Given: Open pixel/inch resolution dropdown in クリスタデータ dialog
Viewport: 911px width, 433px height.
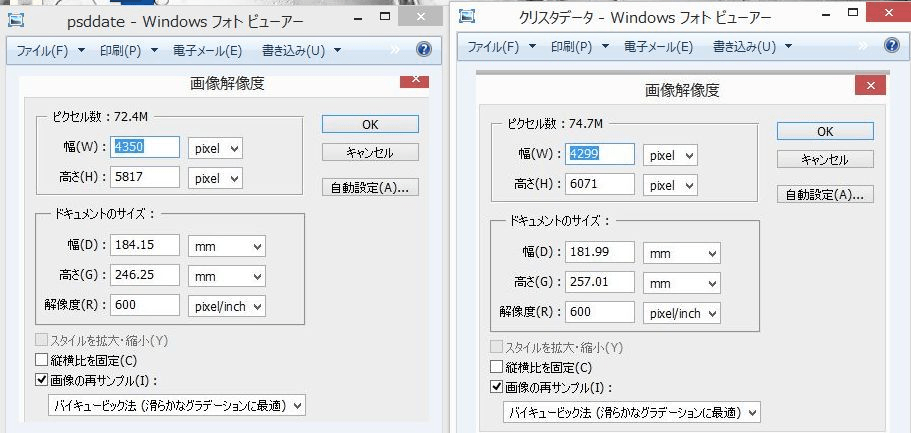Looking at the screenshot, I should pos(682,313).
